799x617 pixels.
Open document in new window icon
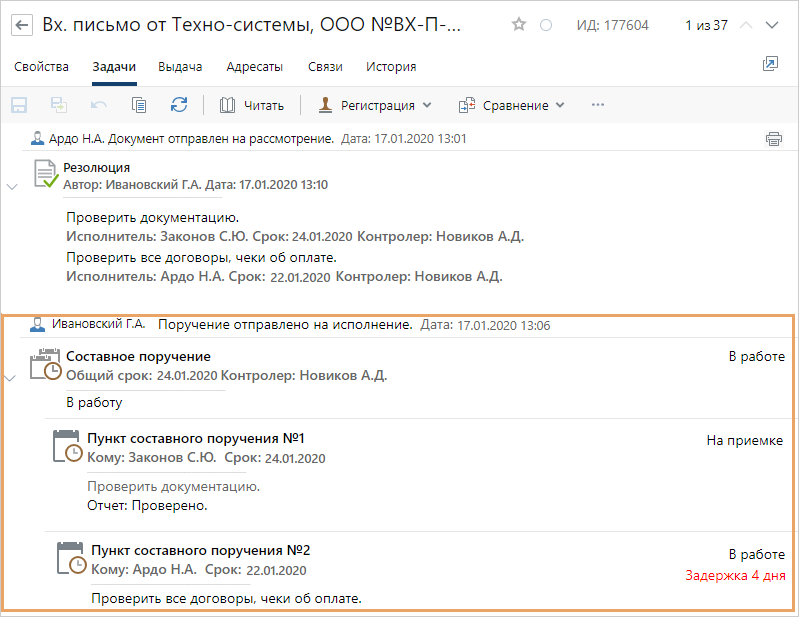coord(769,64)
